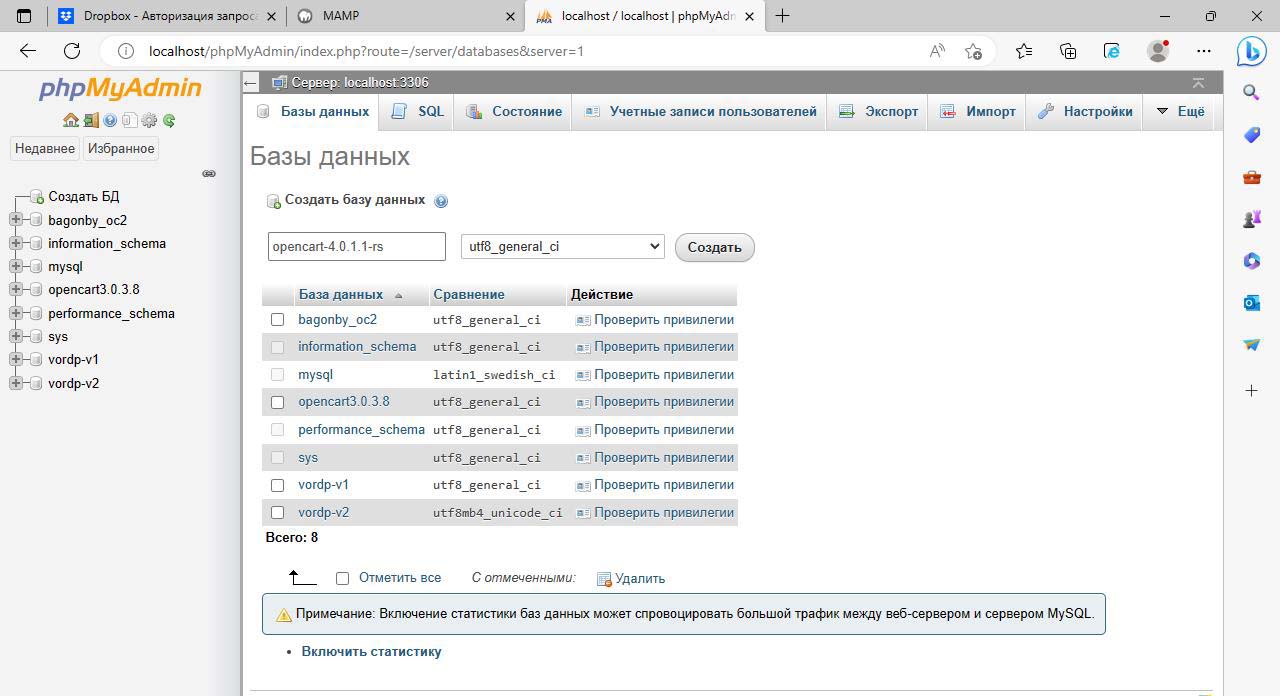
Task: Reload navigation panel with green refresh icon
Action: (x=169, y=120)
